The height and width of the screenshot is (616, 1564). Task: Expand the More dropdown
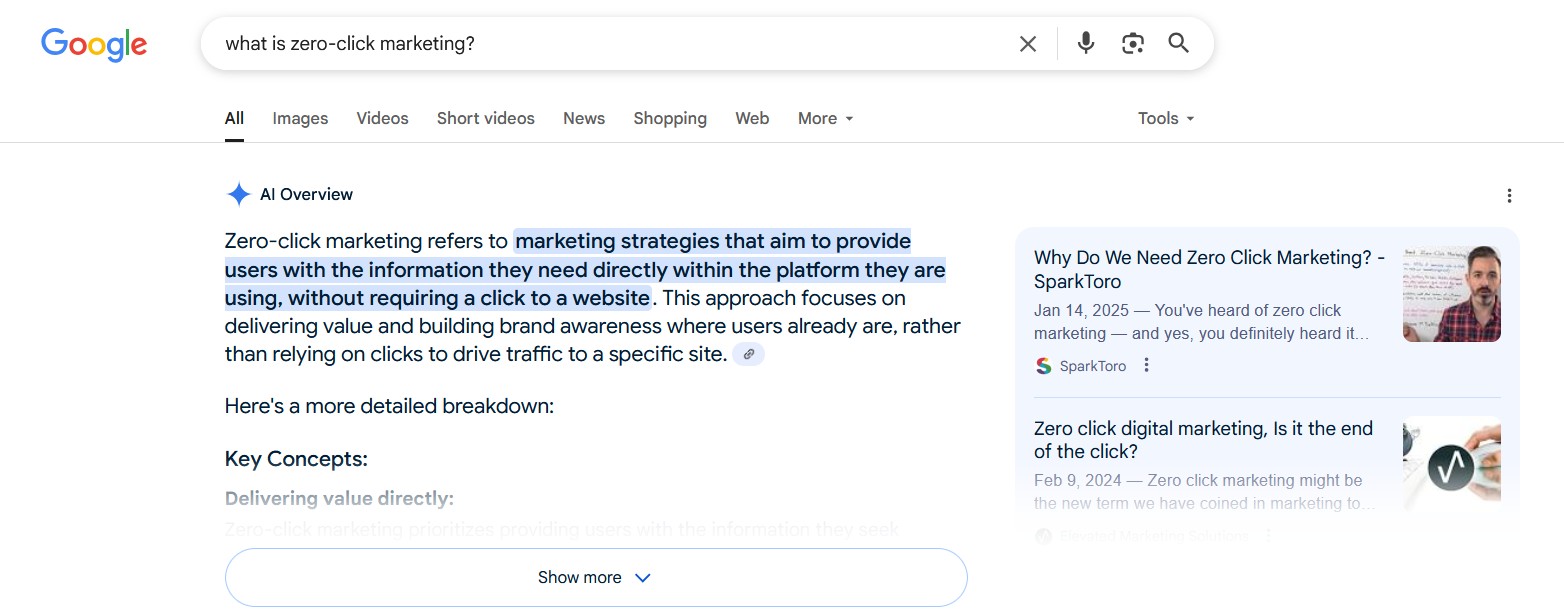(x=826, y=118)
